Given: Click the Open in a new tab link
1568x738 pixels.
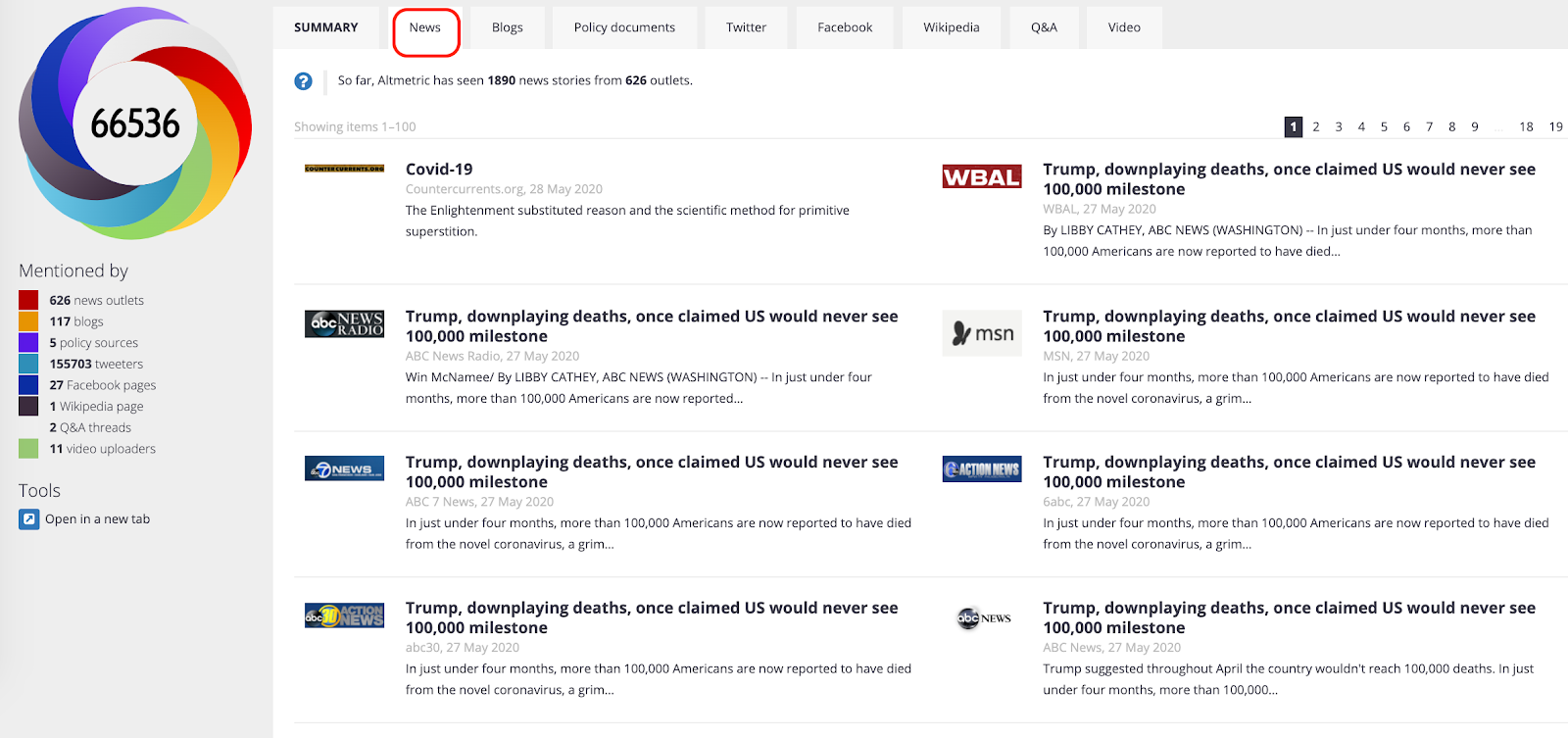Looking at the screenshot, I should point(97,519).
